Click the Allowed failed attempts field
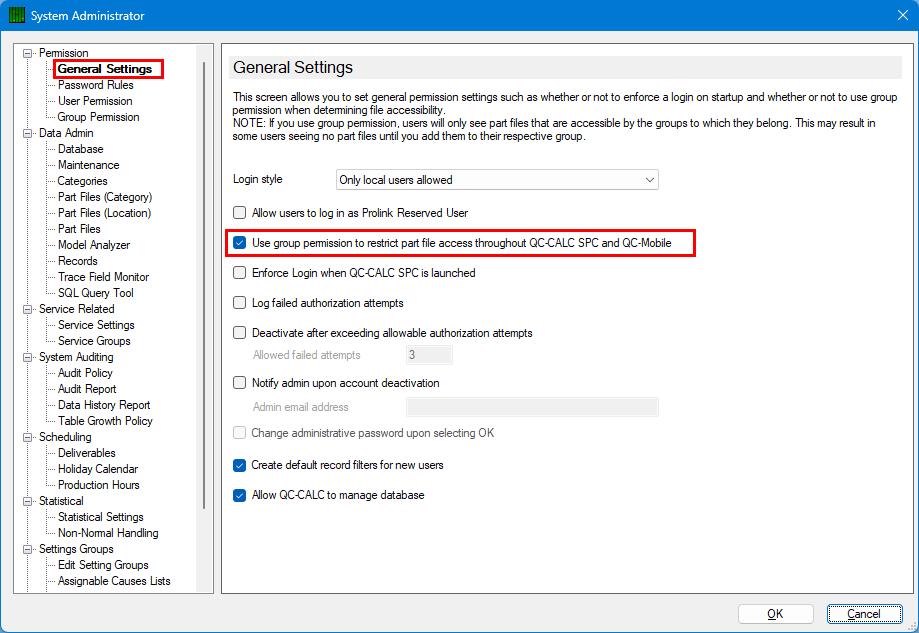Viewport: 919px width, 633px height. [429, 355]
